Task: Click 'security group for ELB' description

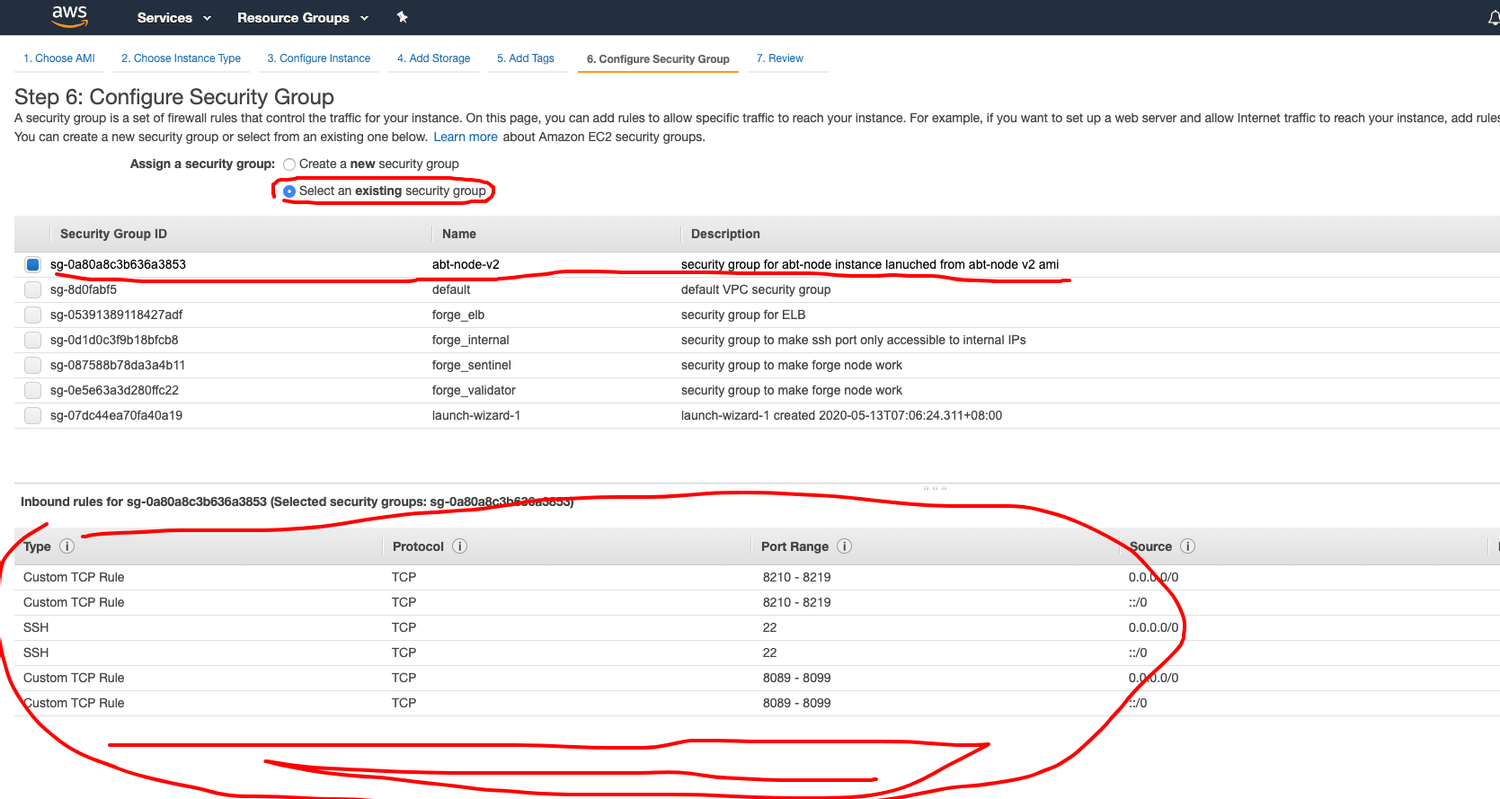Action: (745, 315)
